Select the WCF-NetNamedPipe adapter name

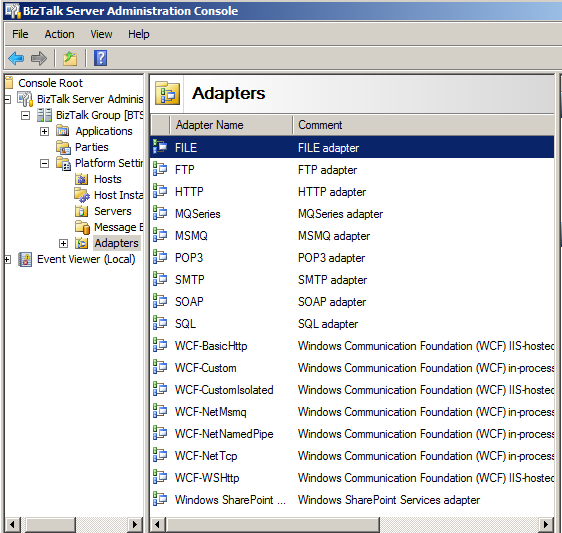point(224,434)
